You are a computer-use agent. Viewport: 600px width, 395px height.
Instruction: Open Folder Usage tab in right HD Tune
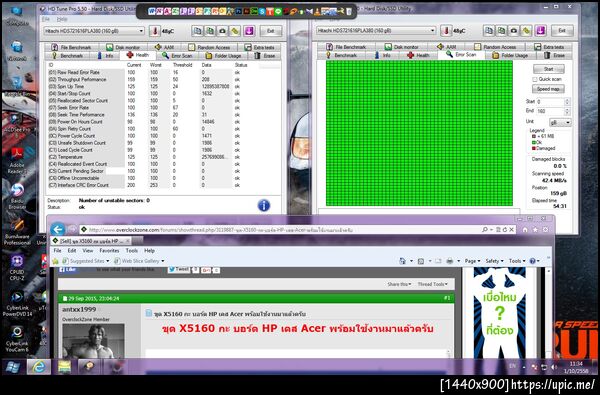point(510,55)
